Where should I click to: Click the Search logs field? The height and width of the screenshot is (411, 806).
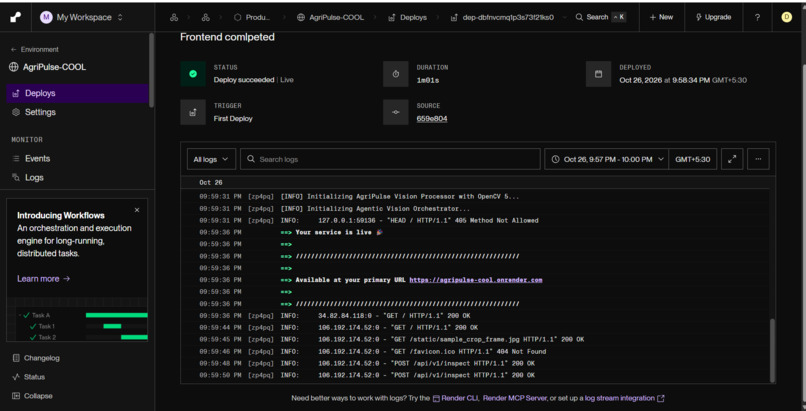pyautogui.click(x=390, y=159)
